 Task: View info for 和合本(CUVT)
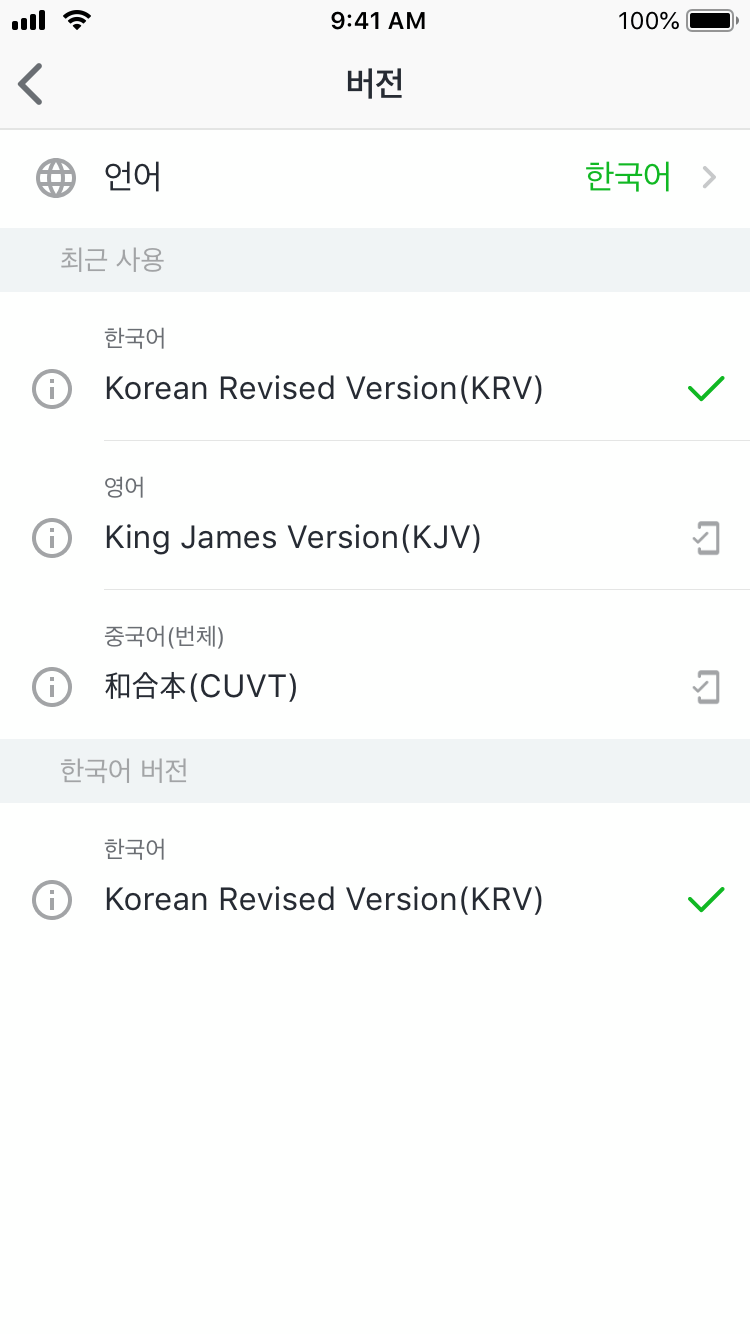[52, 687]
